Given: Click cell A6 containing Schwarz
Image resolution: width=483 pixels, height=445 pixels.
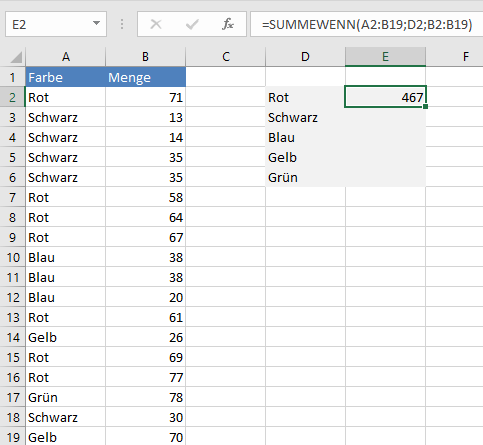Looking at the screenshot, I should point(66,177).
